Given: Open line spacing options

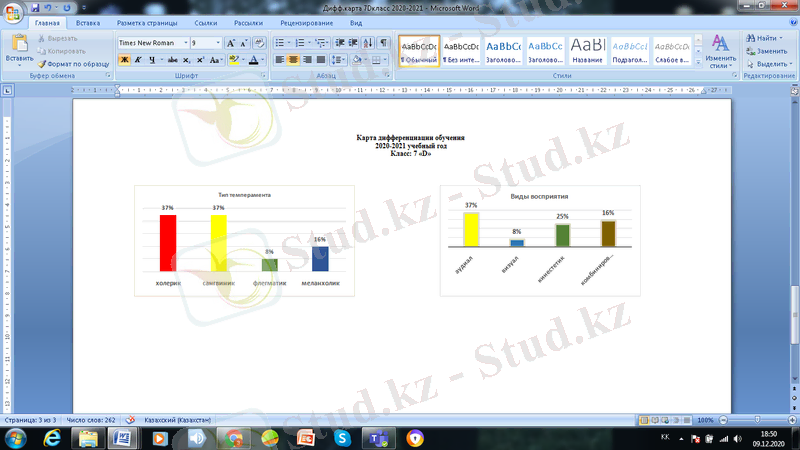Looking at the screenshot, I should coord(338,60).
